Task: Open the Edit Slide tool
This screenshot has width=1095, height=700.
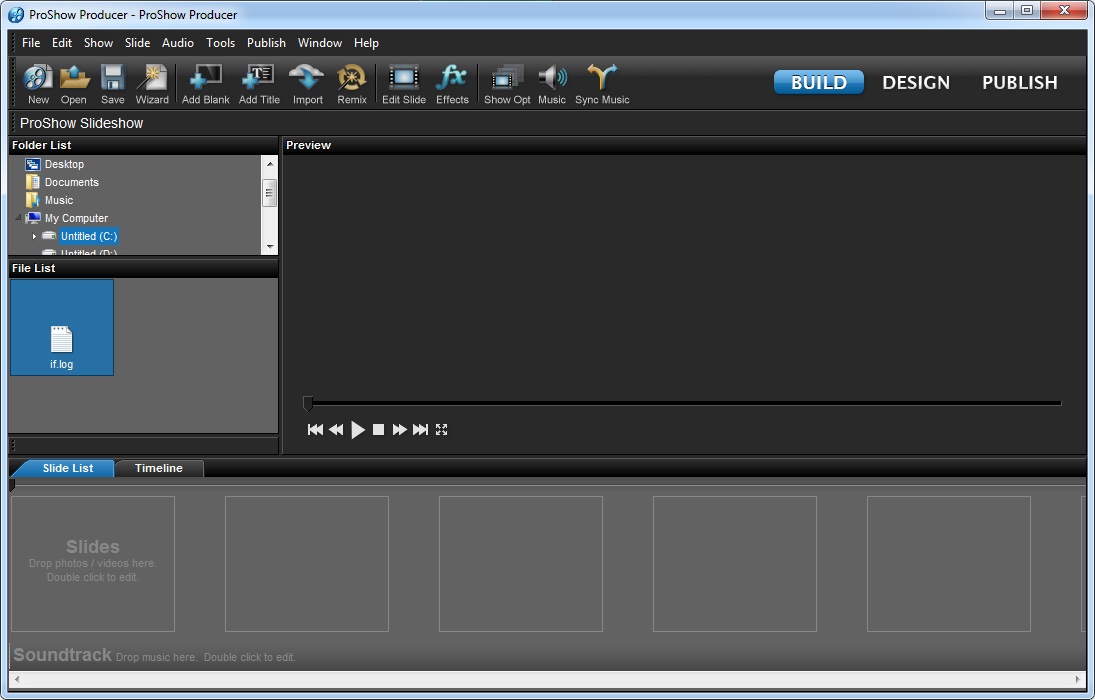Action: 404,84
